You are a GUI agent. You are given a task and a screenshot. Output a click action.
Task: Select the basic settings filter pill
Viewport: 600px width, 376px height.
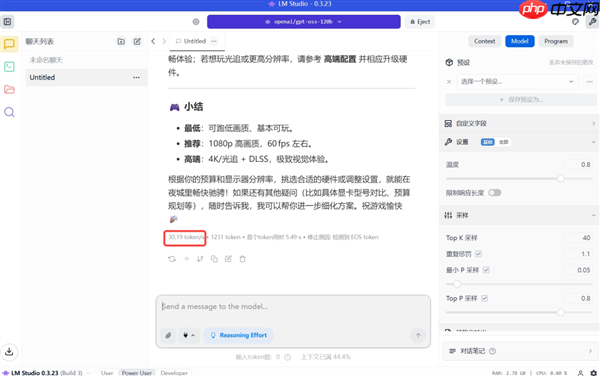[488, 142]
